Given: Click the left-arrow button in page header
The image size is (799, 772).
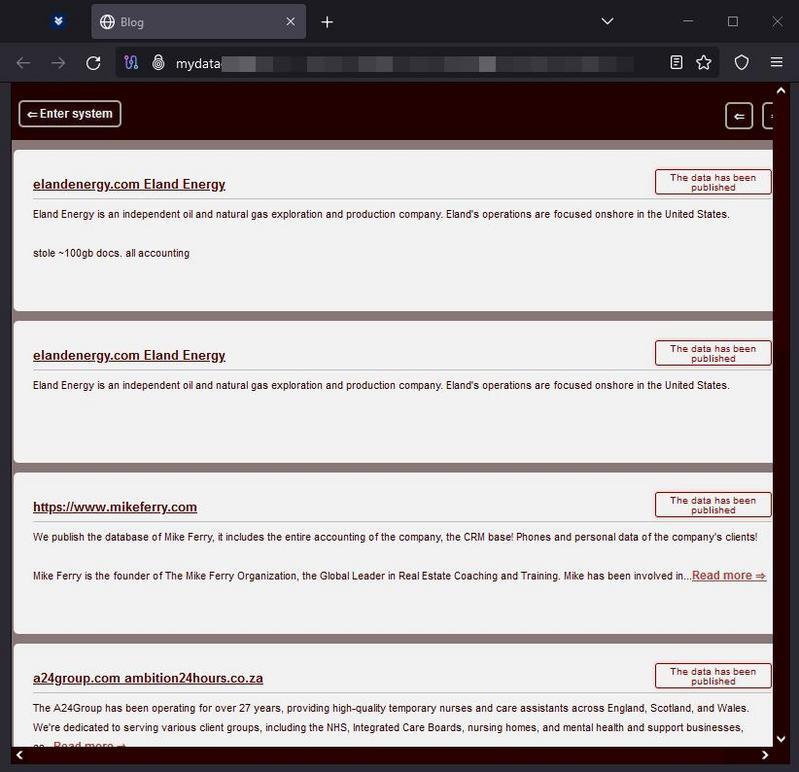Looking at the screenshot, I should (x=739, y=116).
